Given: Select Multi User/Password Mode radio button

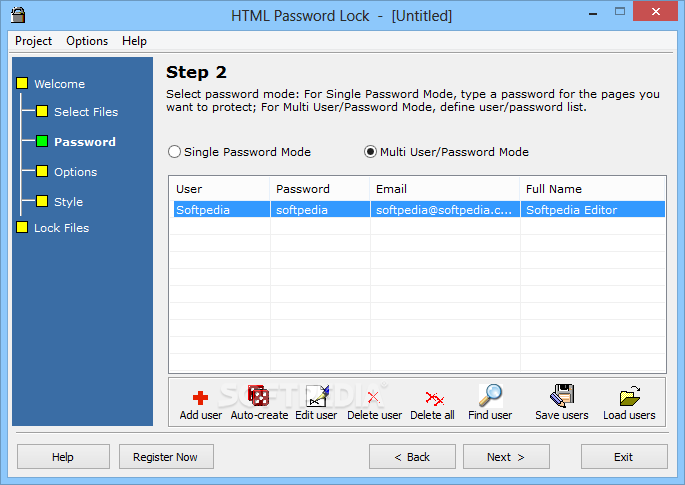Looking at the screenshot, I should tap(370, 152).
